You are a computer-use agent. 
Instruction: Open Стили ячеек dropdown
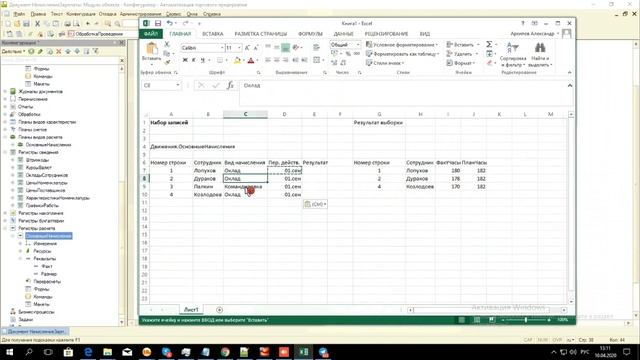(x=385, y=63)
